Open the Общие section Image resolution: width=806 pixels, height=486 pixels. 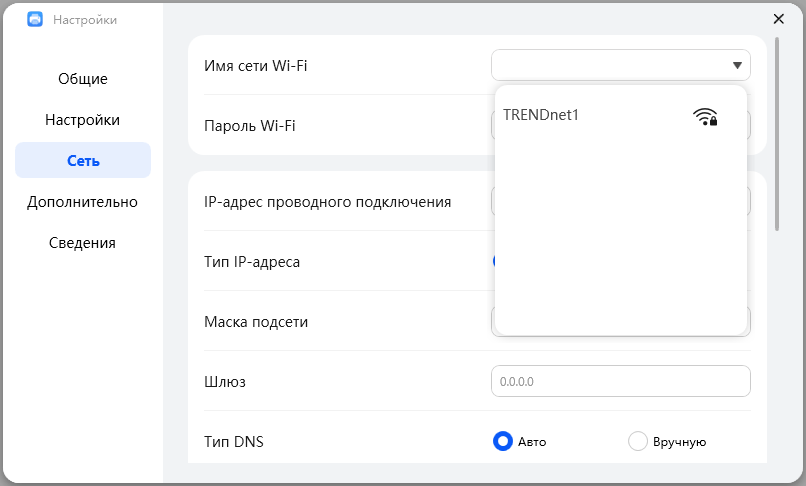(x=83, y=79)
